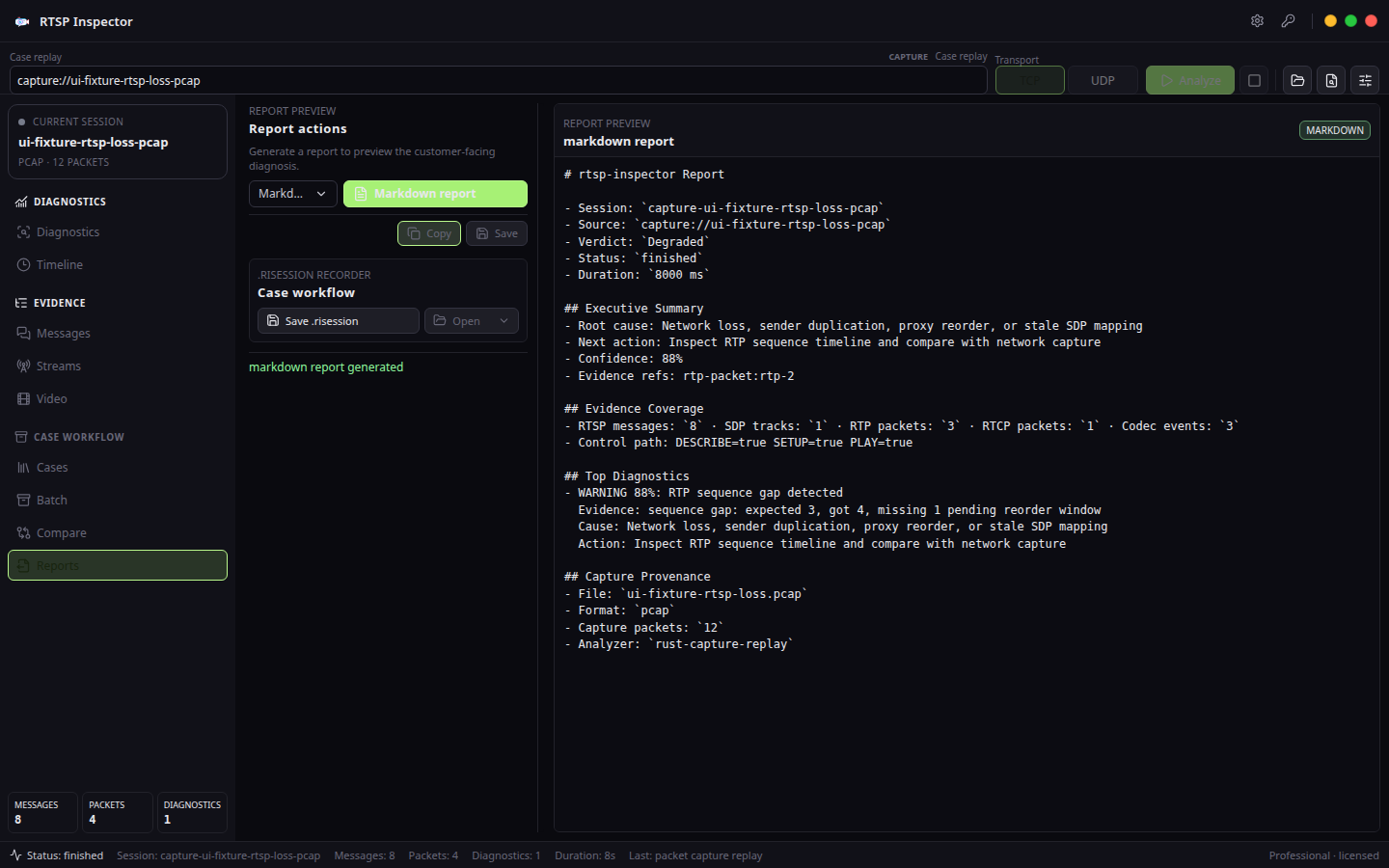The width and height of the screenshot is (1389, 868).
Task: Expand report format Markdown dropdown
Action: pos(293,194)
